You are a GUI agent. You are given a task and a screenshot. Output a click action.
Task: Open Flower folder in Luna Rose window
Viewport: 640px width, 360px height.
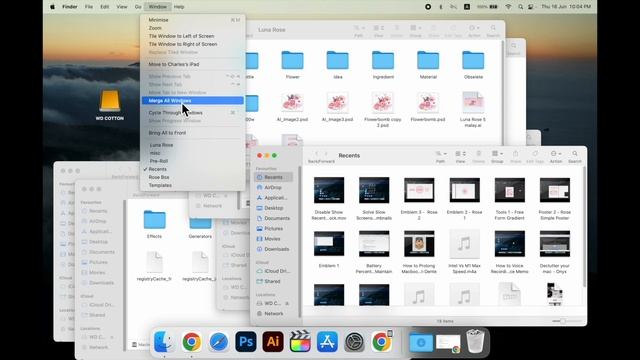[x=292, y=60]
